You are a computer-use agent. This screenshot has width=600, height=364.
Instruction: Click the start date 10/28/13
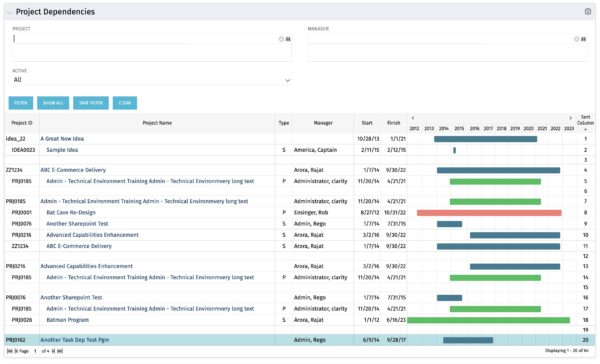[x=368, y=139]
